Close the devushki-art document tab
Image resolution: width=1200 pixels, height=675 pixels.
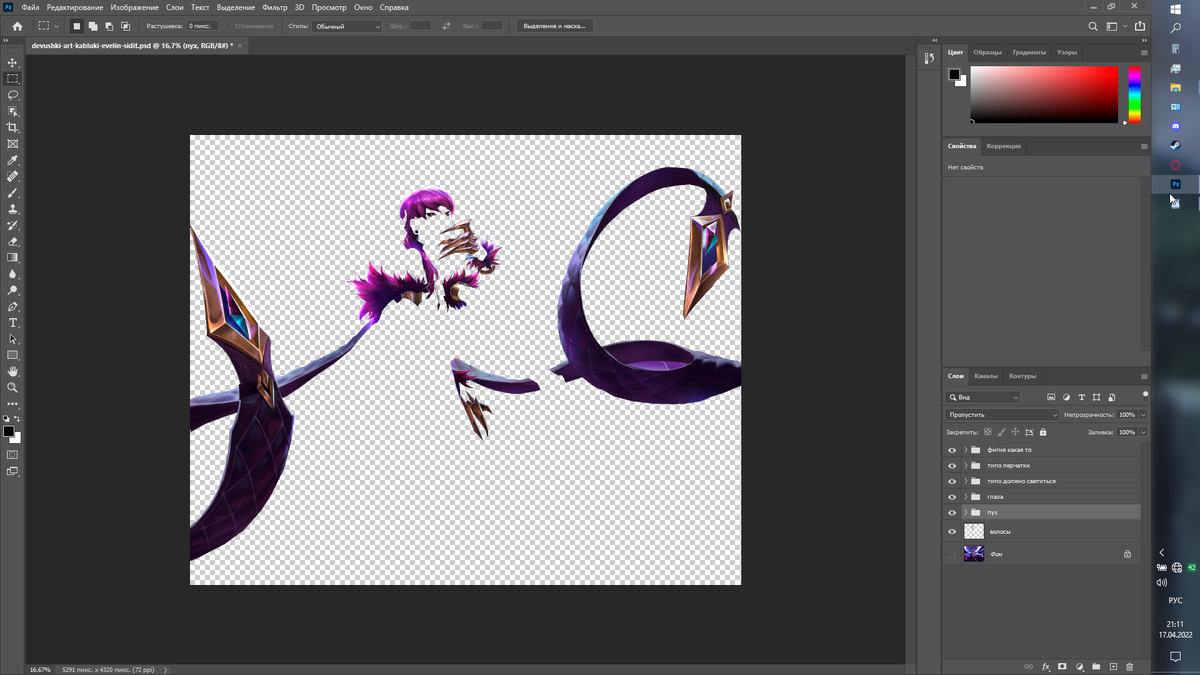240,45
